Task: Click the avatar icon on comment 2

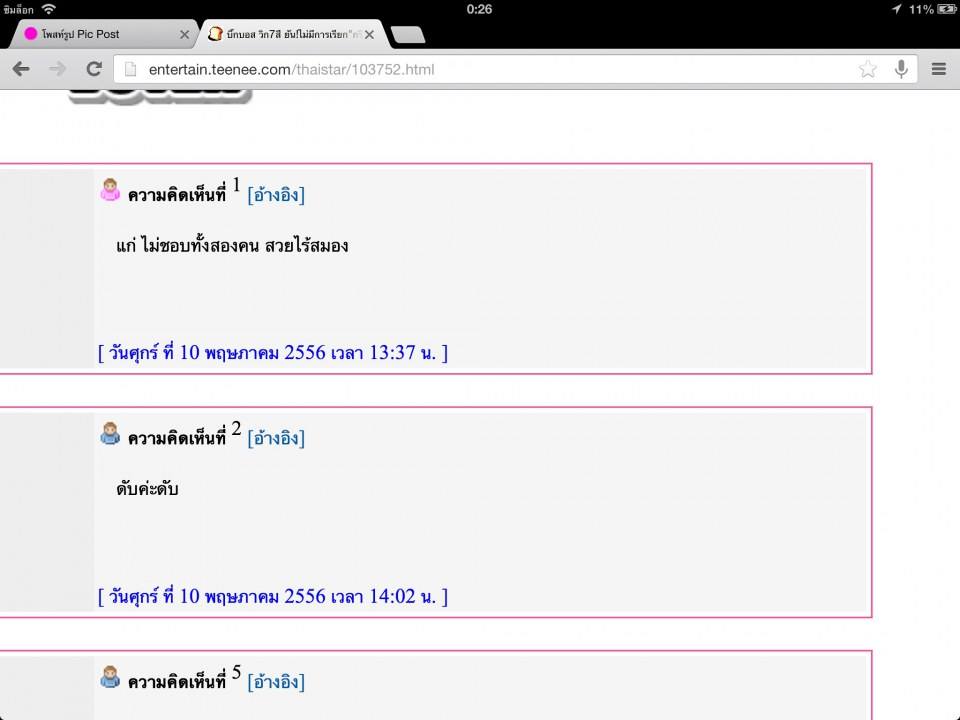Action: 111,436
